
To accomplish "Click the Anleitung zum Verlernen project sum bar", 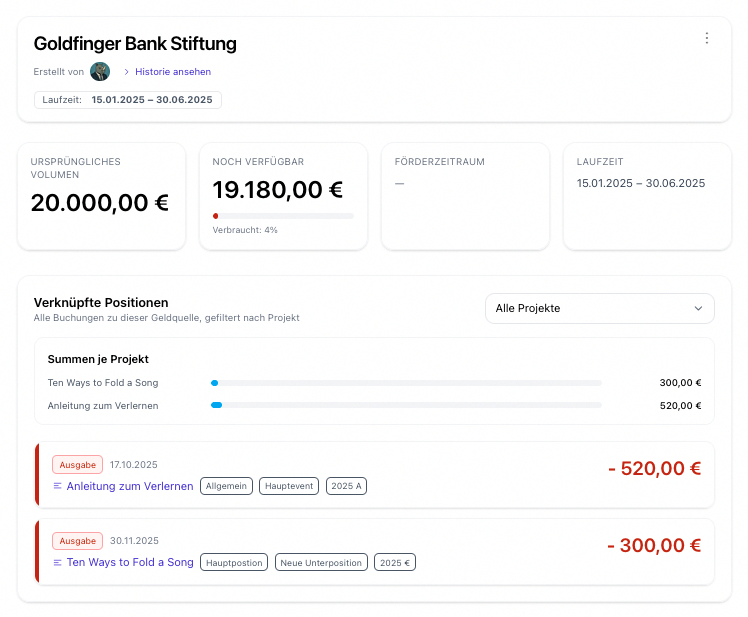I will [406, 405].
